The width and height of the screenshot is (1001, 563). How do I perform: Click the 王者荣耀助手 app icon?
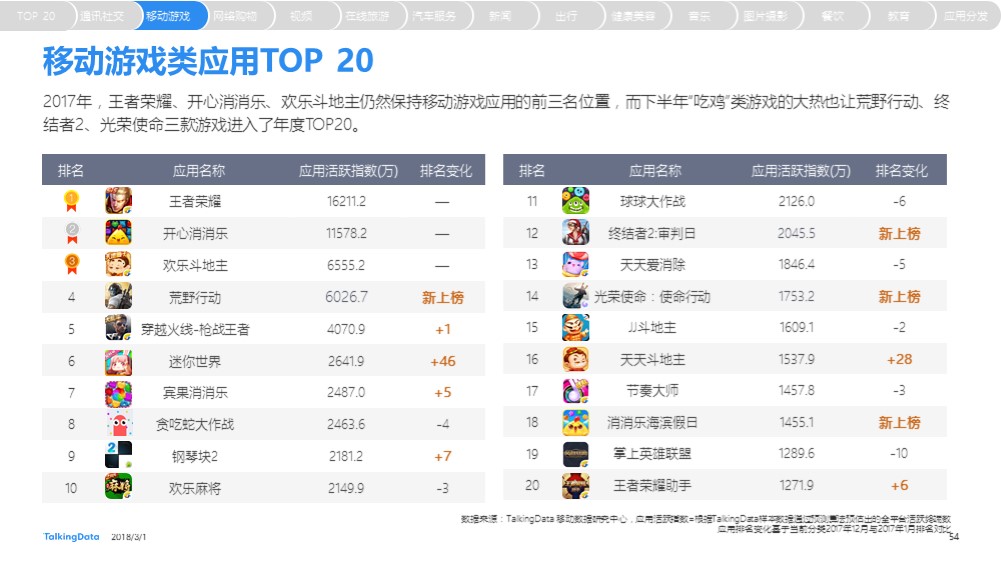(575, 486)
